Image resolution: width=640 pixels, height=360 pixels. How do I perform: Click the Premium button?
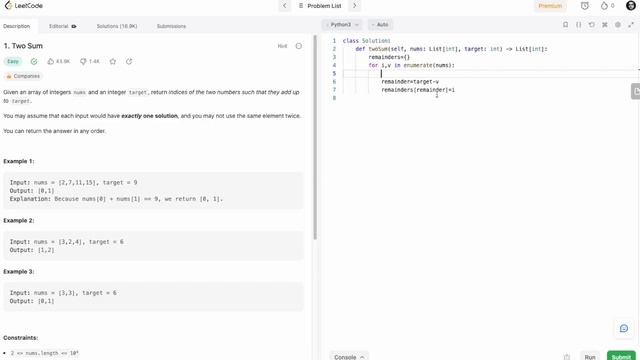(x=550, y=6)
